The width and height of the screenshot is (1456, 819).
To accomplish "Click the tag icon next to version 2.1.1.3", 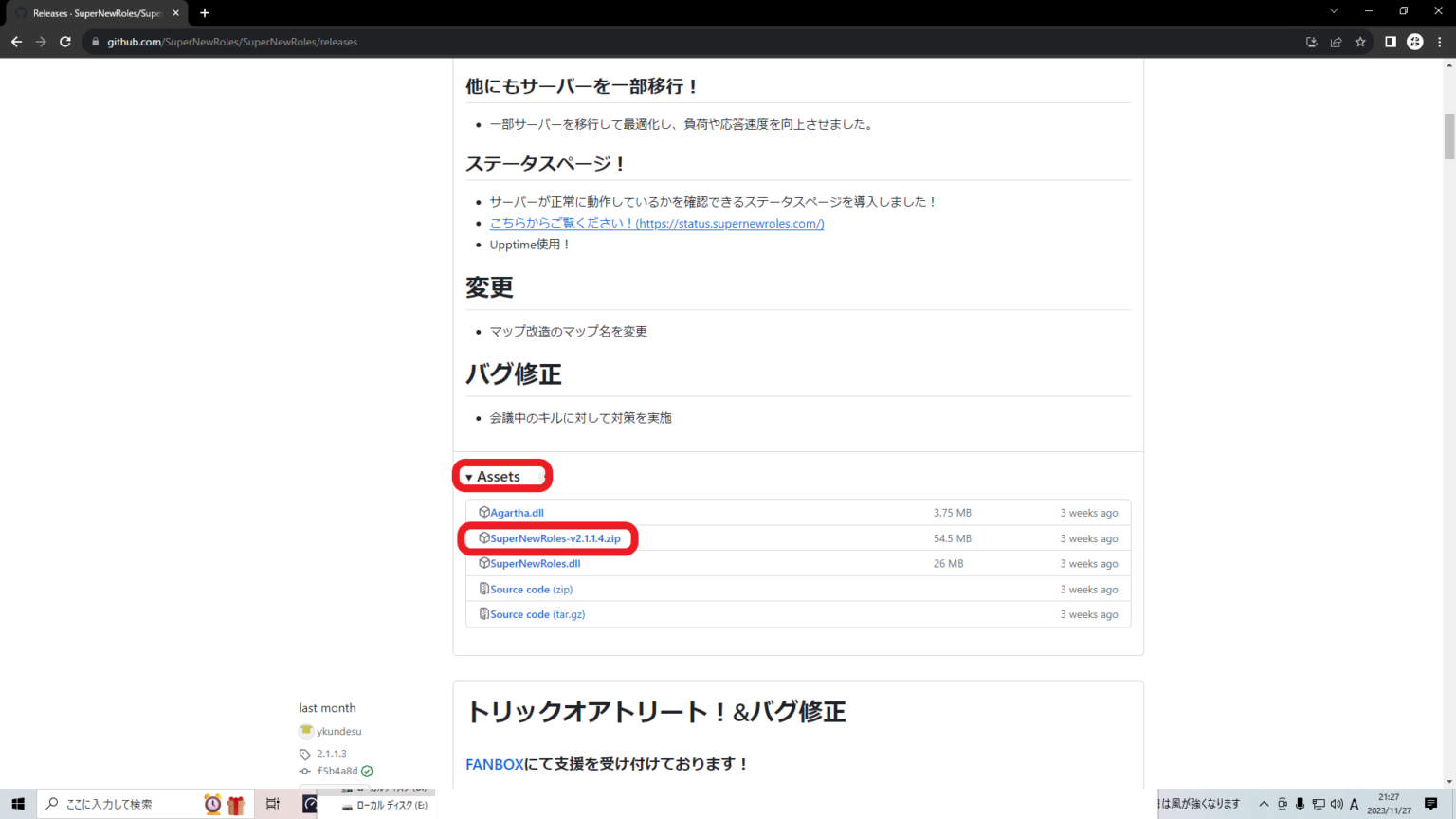I will pyautogui.click(x=305, y=754).
